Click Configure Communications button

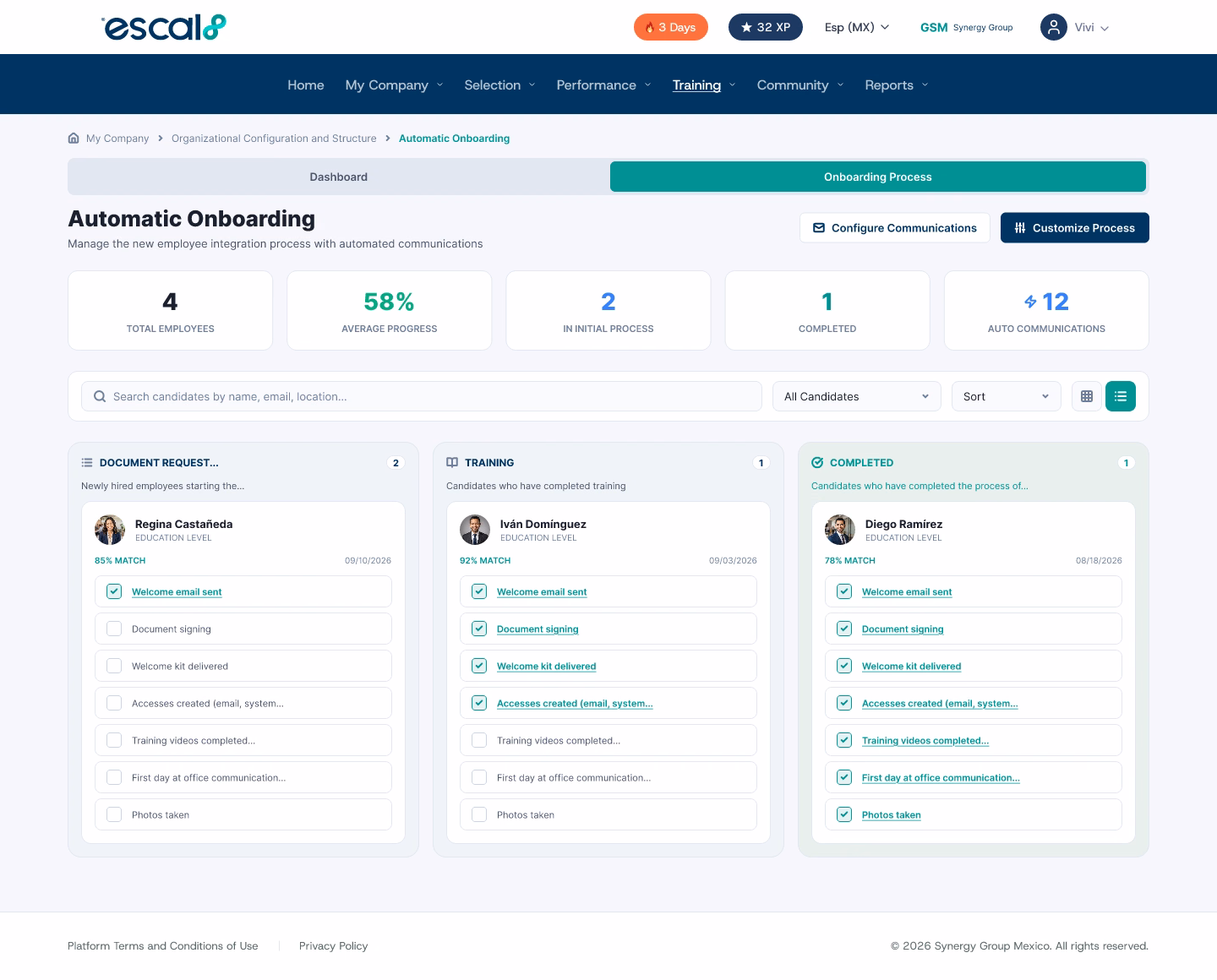895,227
